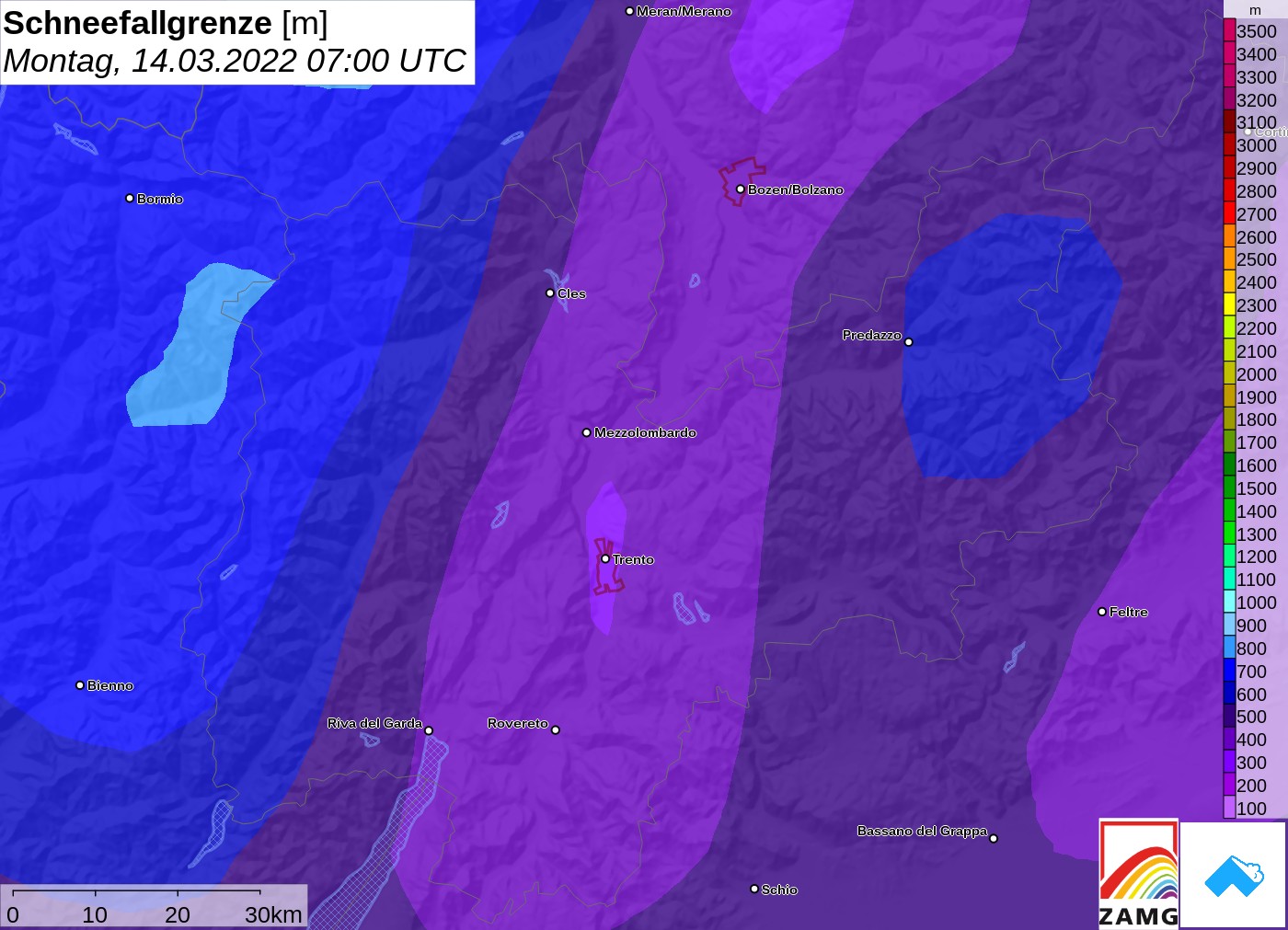
Task: Click the legend value 2900
Action: tap(1257, 168)
